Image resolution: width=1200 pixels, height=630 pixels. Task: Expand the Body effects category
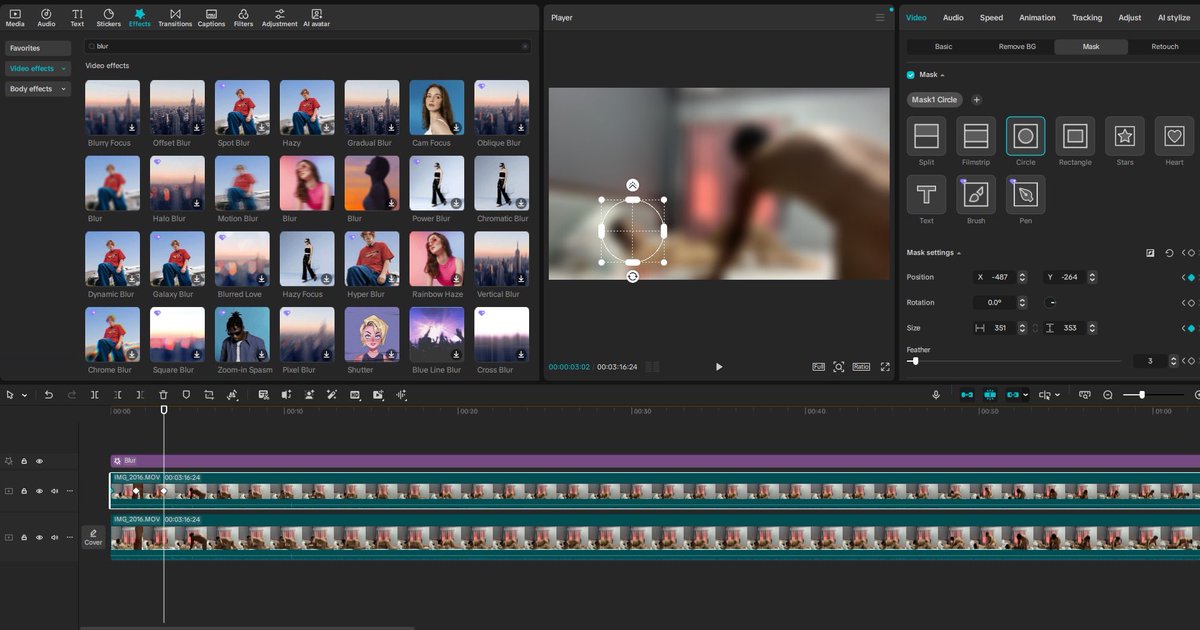64,89
